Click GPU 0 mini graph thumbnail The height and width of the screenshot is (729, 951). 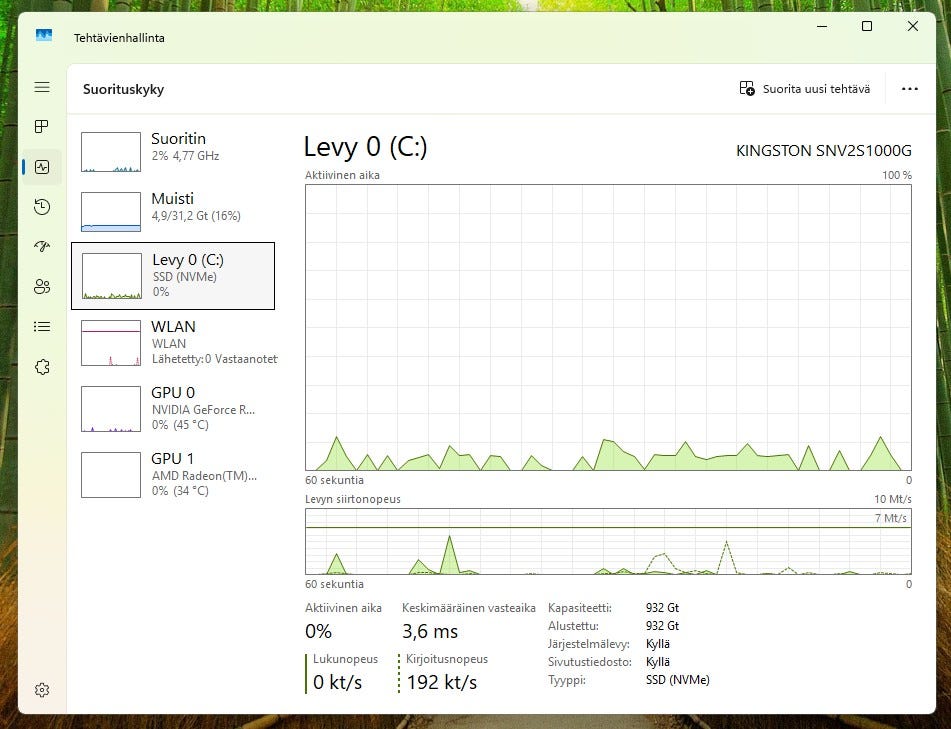coord(111,409)
